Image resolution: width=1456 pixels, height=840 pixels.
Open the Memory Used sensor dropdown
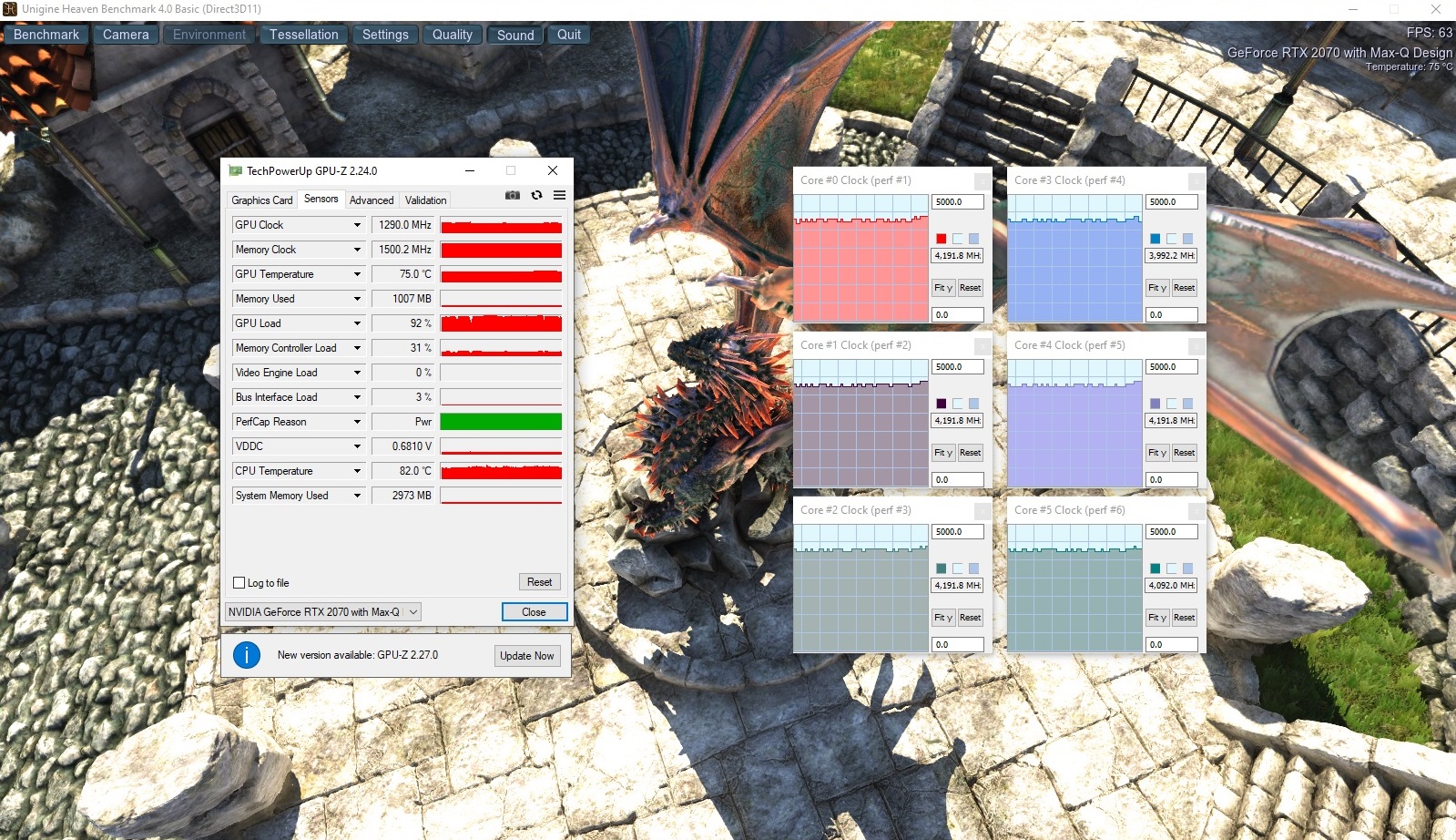[357, 299]
